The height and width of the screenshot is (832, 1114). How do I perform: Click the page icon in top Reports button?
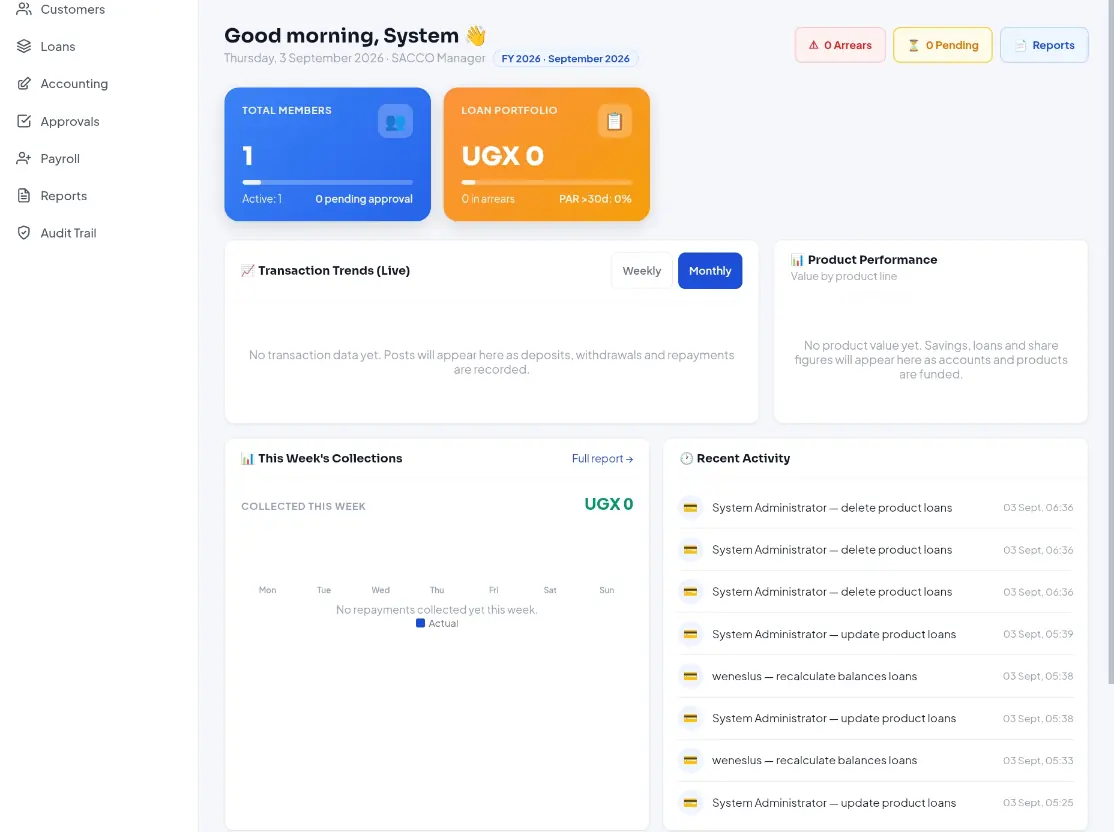[1020, 45]
